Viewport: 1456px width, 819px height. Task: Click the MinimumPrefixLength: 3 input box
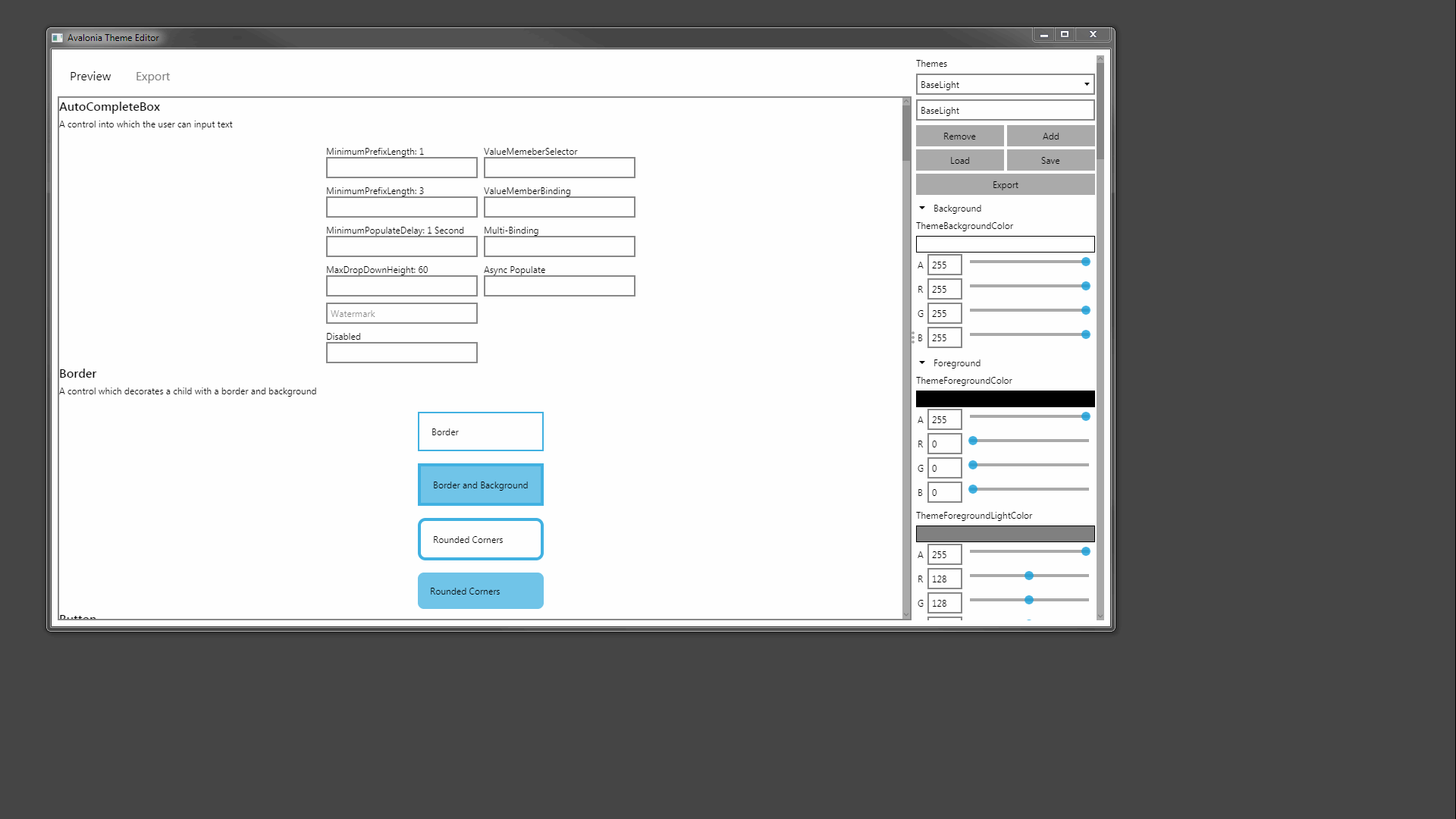(402, 207)
